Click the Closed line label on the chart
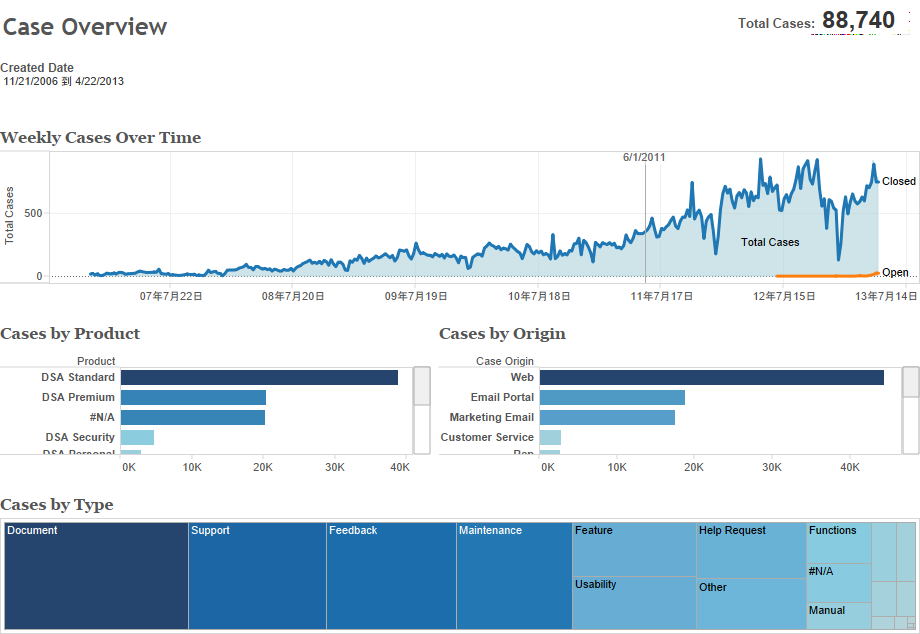 pyautogui.click(x=898, y=181)
